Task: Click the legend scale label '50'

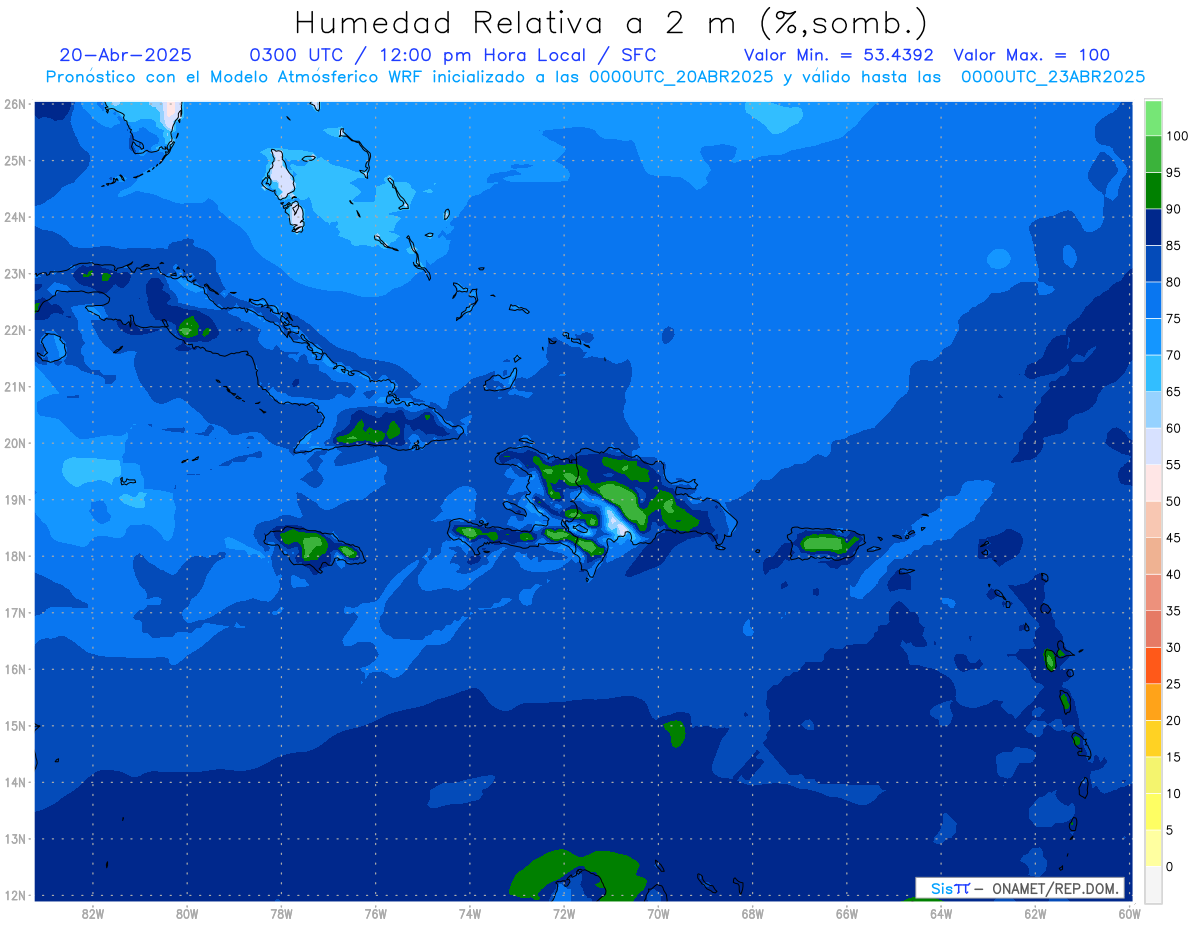Action: [x=1173, y=501]
